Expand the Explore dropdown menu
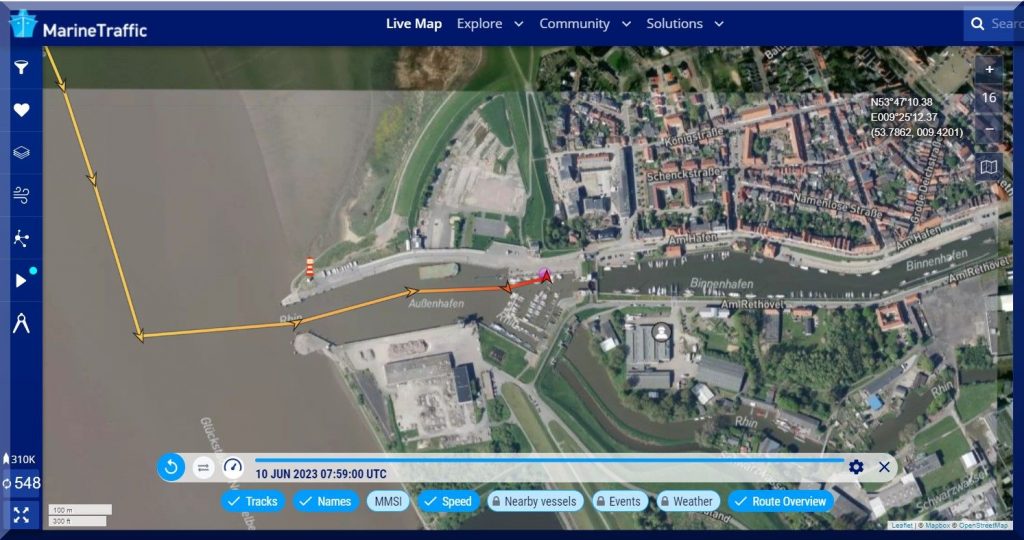Image resolution: width=1024 pixels, height=540 pixels. (489, 24)
